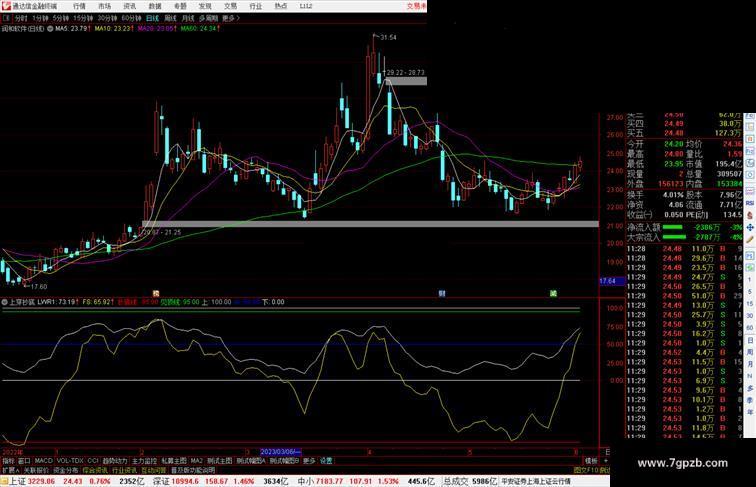Click the round icon before MA5 label
The width and height of the screenshot is (756, 487).
click(50, 29)
